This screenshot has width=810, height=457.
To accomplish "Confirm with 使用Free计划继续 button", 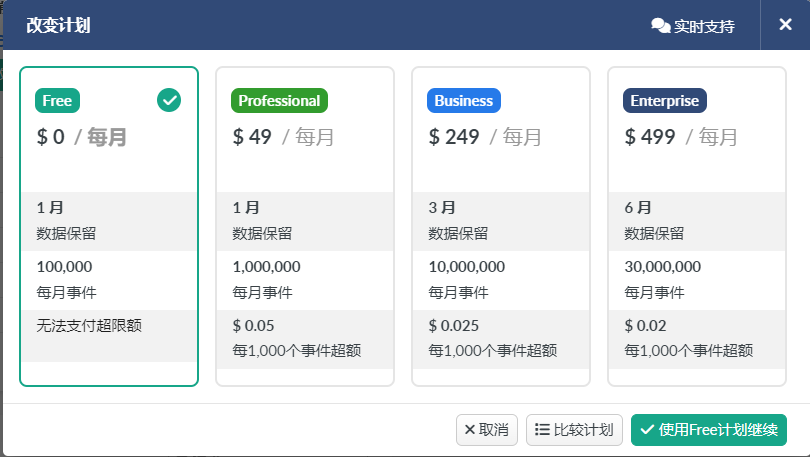I will (x=708, y=430).
